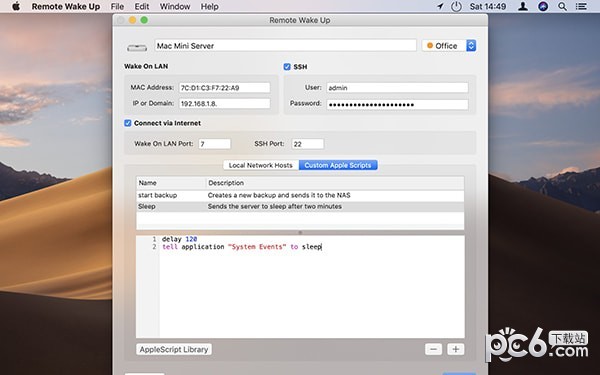Open the Edit menu
This screenshot has width=600, height=375.
pos(142,6)
